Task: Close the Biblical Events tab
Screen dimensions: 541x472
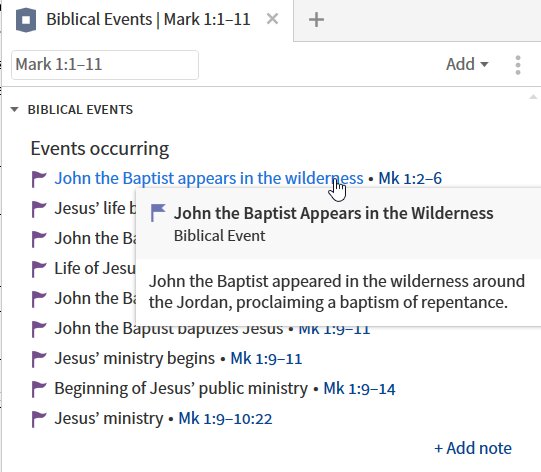Action: click(x=272, y=19)
